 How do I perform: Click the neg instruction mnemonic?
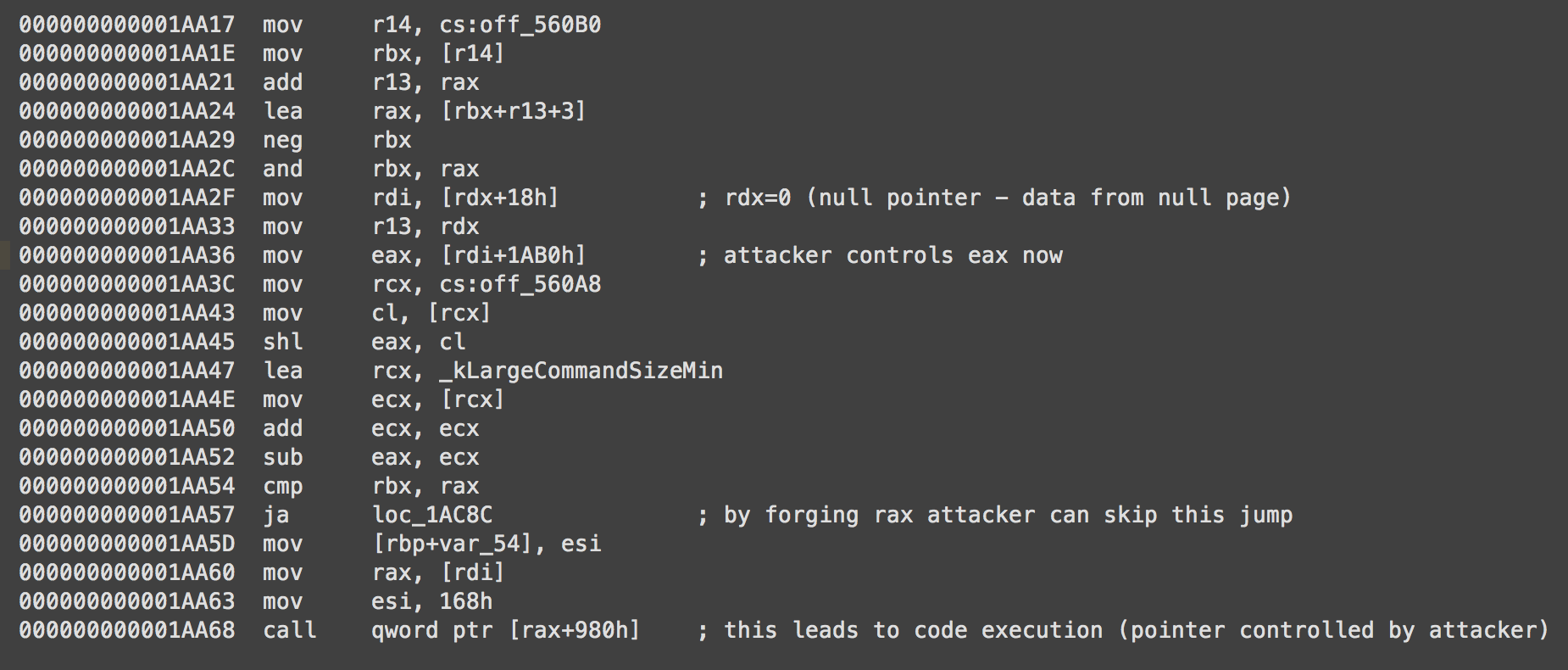(x=282, y=140)
